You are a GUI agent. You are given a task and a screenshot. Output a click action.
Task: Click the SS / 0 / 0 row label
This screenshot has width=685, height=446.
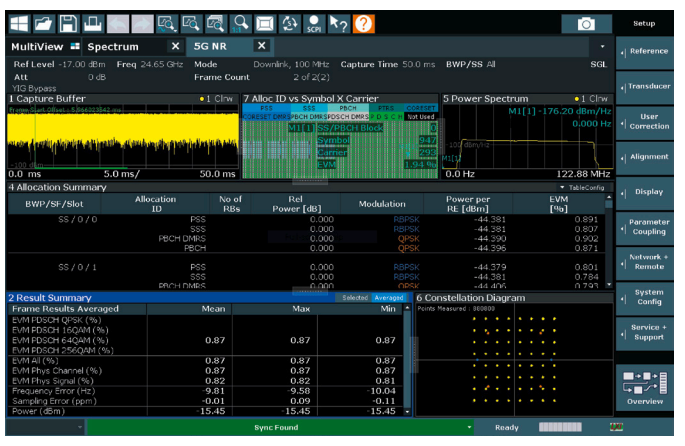pos(77,219)
